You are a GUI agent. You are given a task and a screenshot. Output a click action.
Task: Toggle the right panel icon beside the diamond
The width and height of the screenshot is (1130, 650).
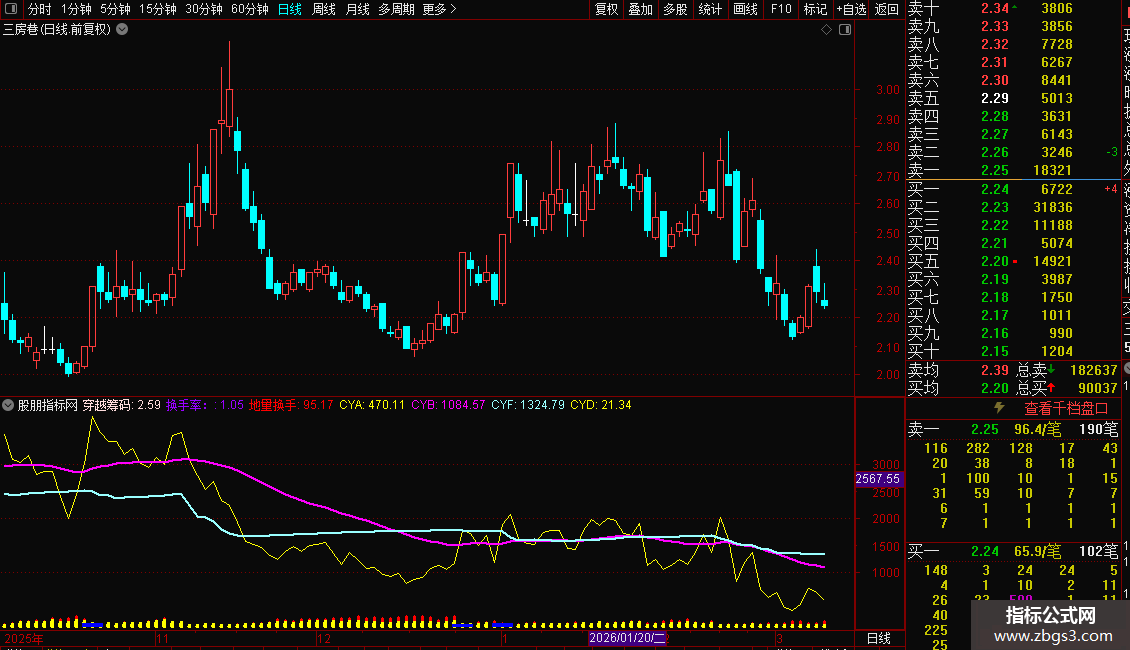coord(844,30)
